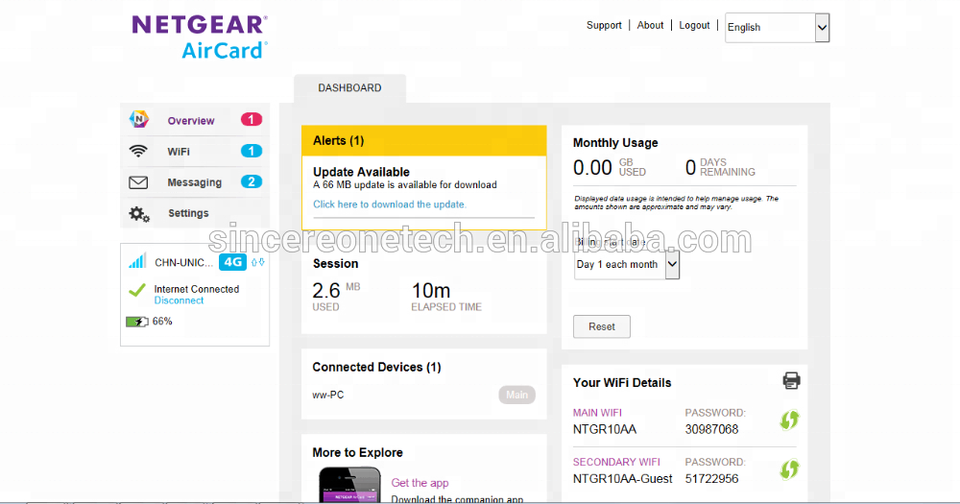Click the Get the app link
This screenshot has height=504, width=960.
420,483
